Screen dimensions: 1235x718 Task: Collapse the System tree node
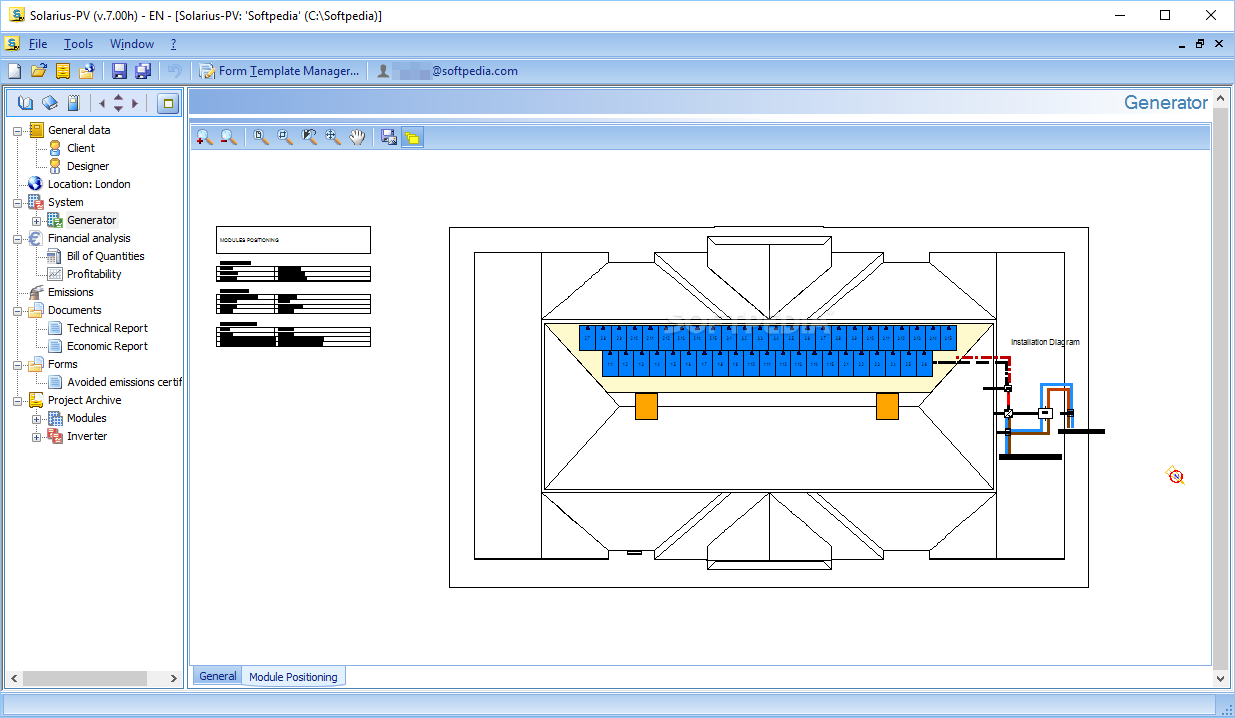(x=17, y=202)
